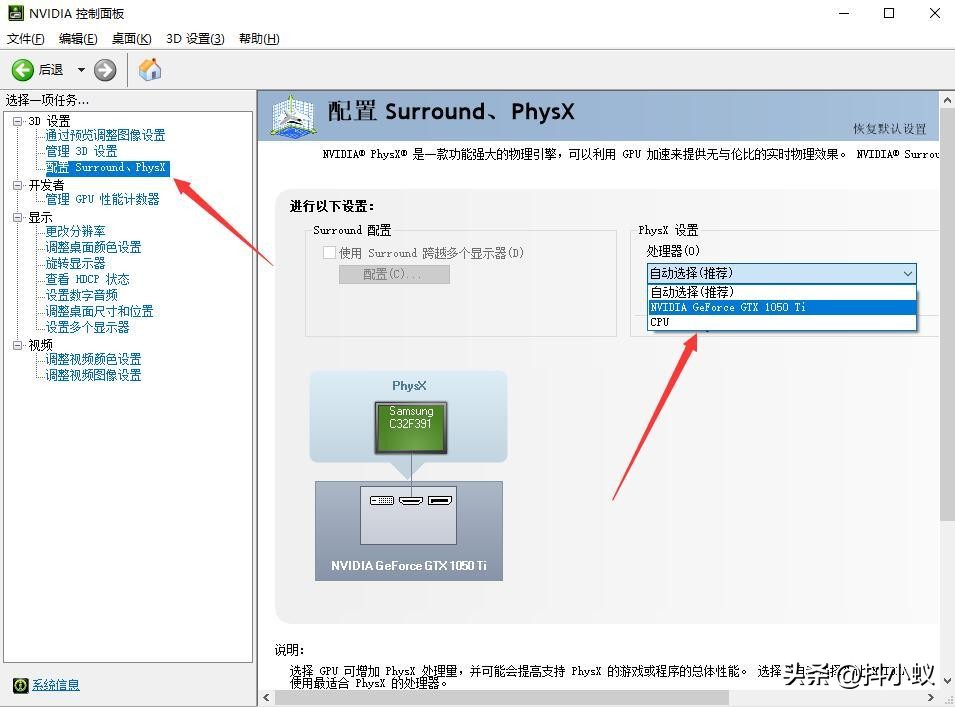Click the gray forward navigation arrow icon
955x707 pixels.
[104, 69]
